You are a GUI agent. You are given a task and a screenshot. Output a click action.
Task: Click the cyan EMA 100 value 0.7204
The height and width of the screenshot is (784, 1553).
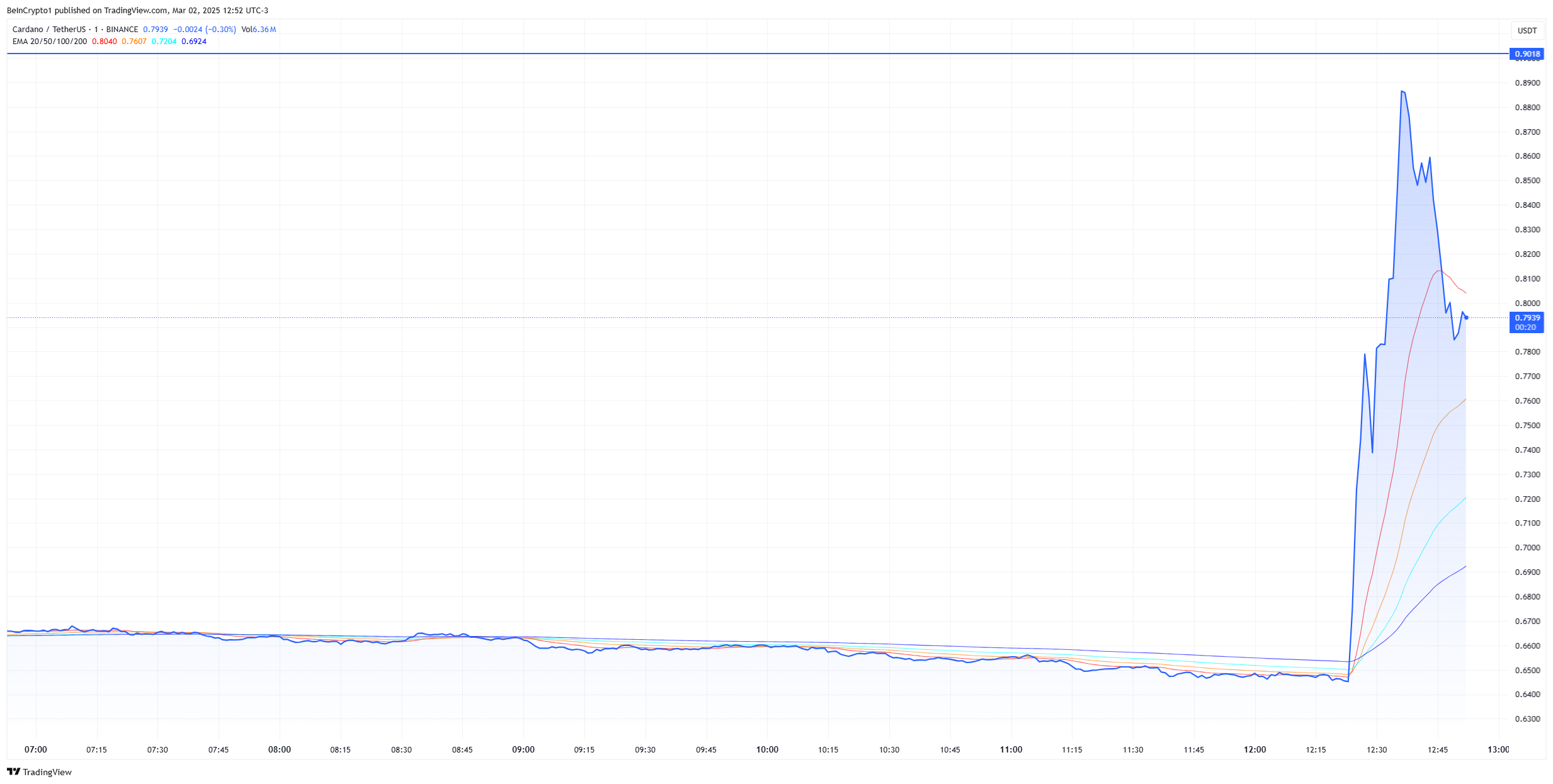click(164, 42)
